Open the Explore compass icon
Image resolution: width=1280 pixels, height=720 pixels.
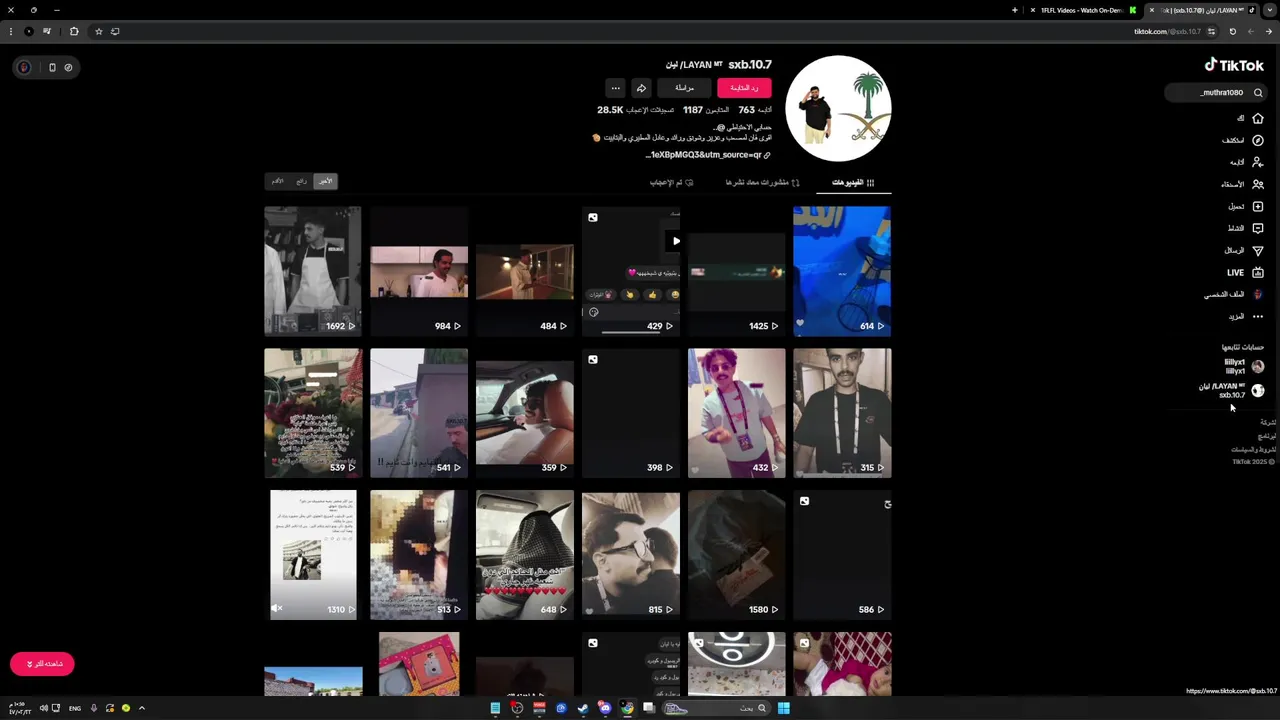pos(1258,140)
